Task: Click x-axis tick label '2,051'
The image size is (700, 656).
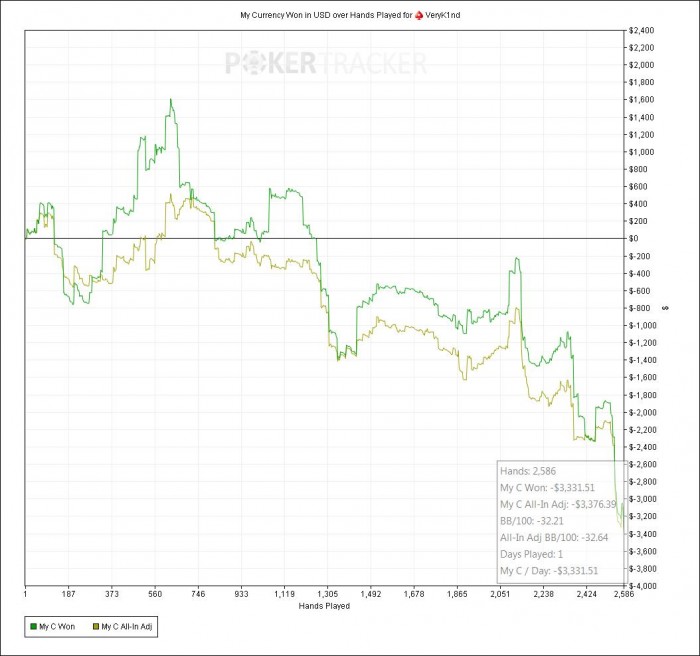Action: 500,594
